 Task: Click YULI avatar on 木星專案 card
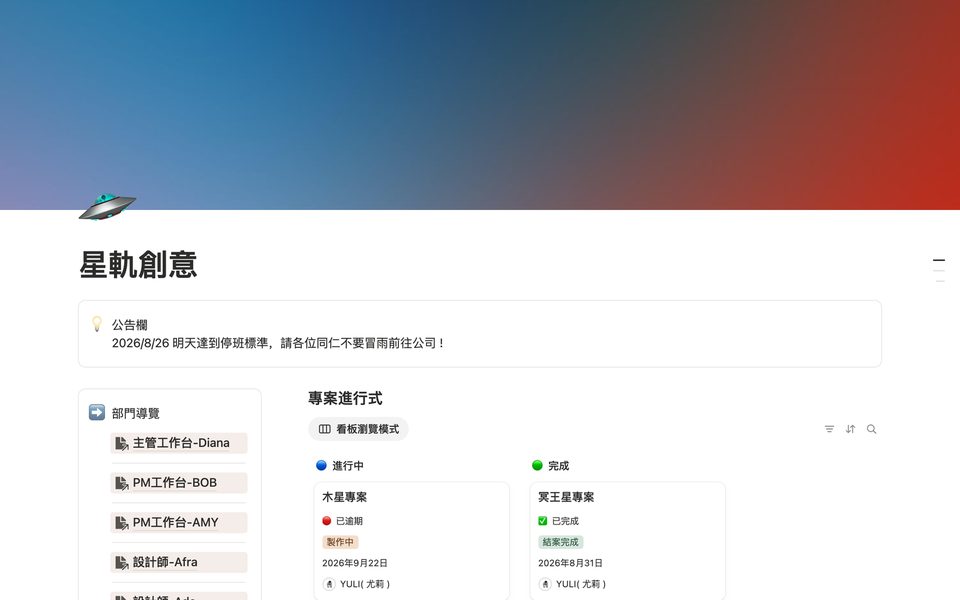pos(329,584)
